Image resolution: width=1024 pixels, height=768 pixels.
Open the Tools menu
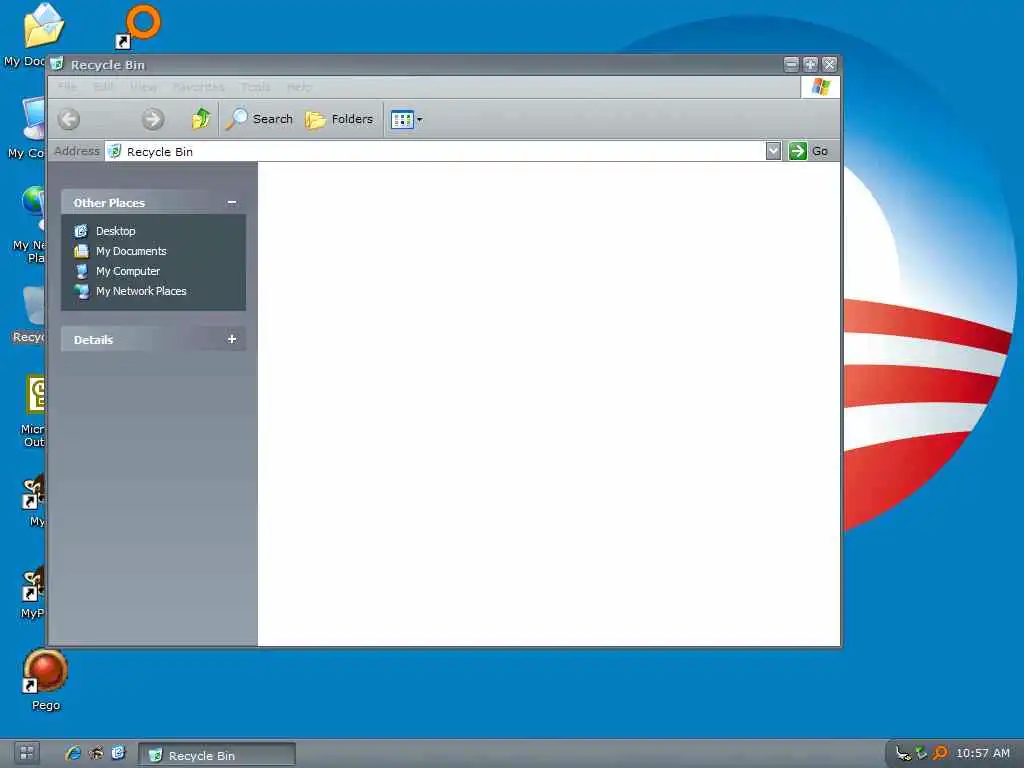255,87
